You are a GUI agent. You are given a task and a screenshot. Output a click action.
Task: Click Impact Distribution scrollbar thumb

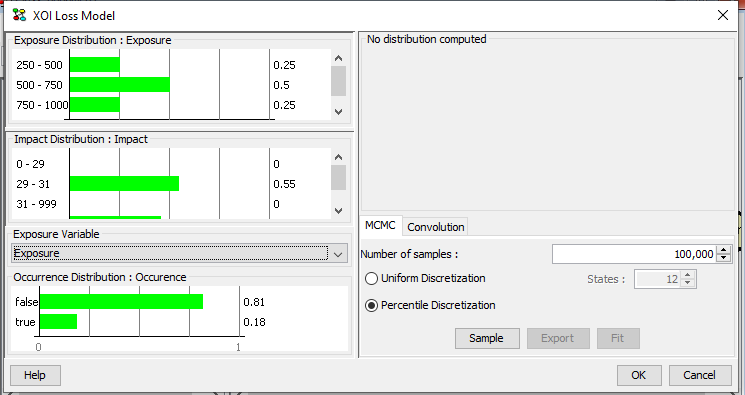[x=338, y=177]
